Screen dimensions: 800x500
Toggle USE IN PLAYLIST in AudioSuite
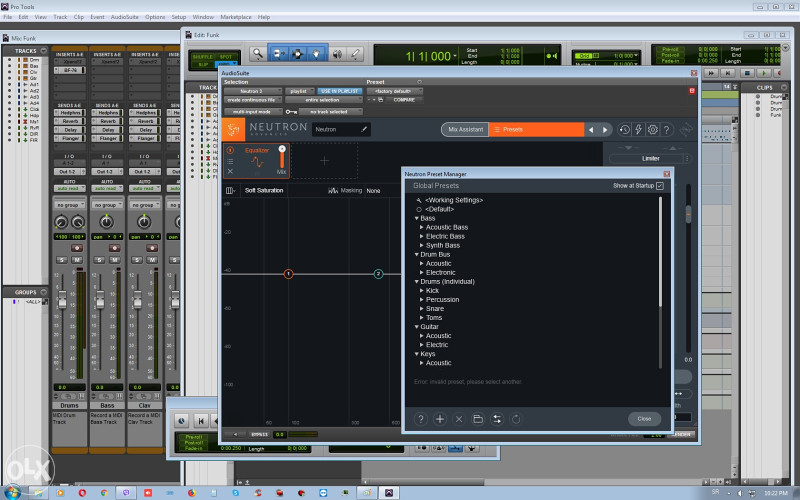click(x=340, y=91)
